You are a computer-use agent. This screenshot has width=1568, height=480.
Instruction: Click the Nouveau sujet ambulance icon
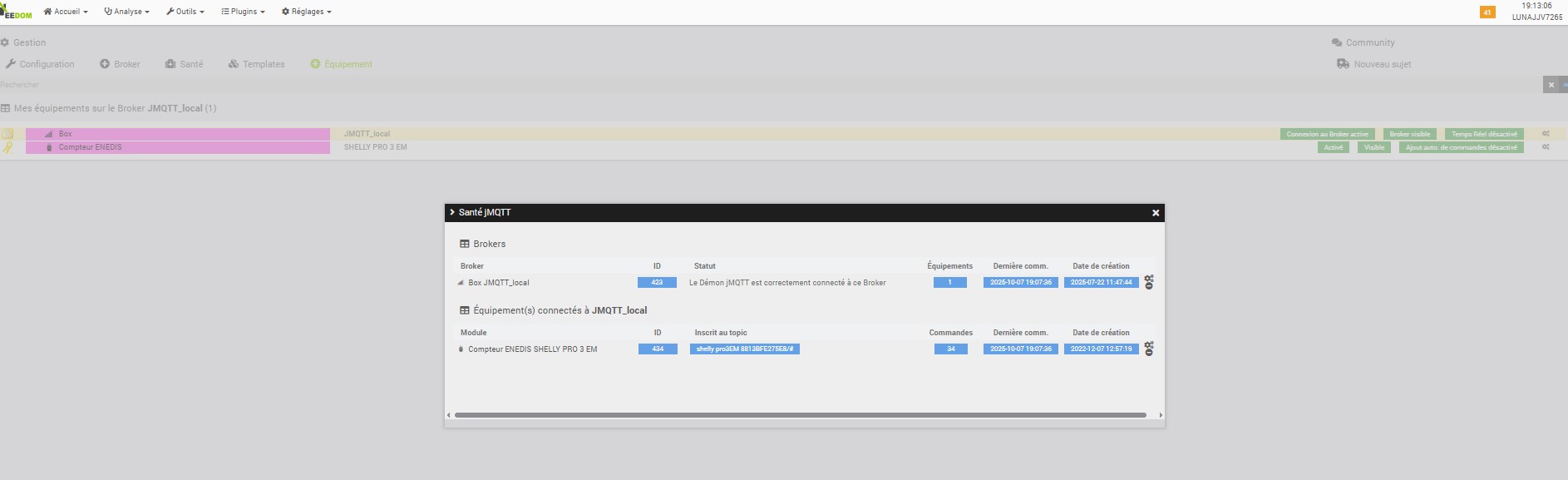point(1343,64)
